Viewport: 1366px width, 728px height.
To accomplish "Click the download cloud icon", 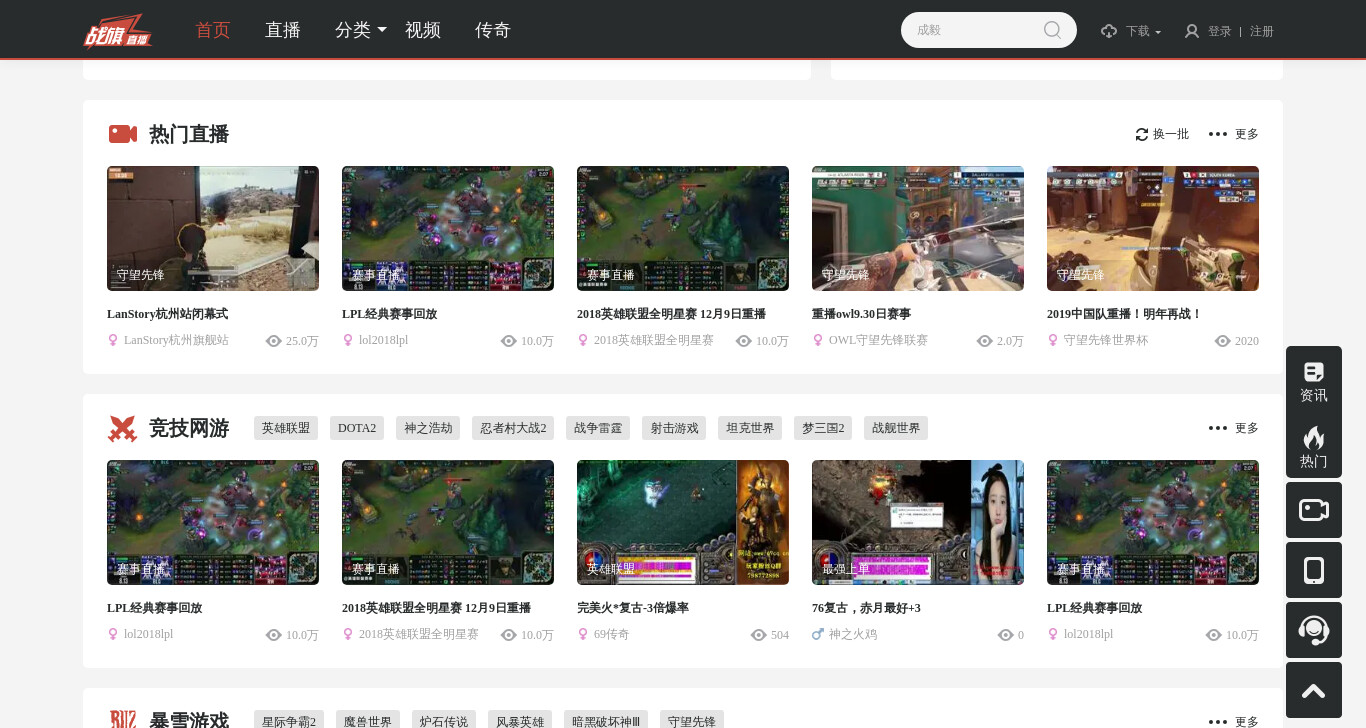I will 1109,31.
